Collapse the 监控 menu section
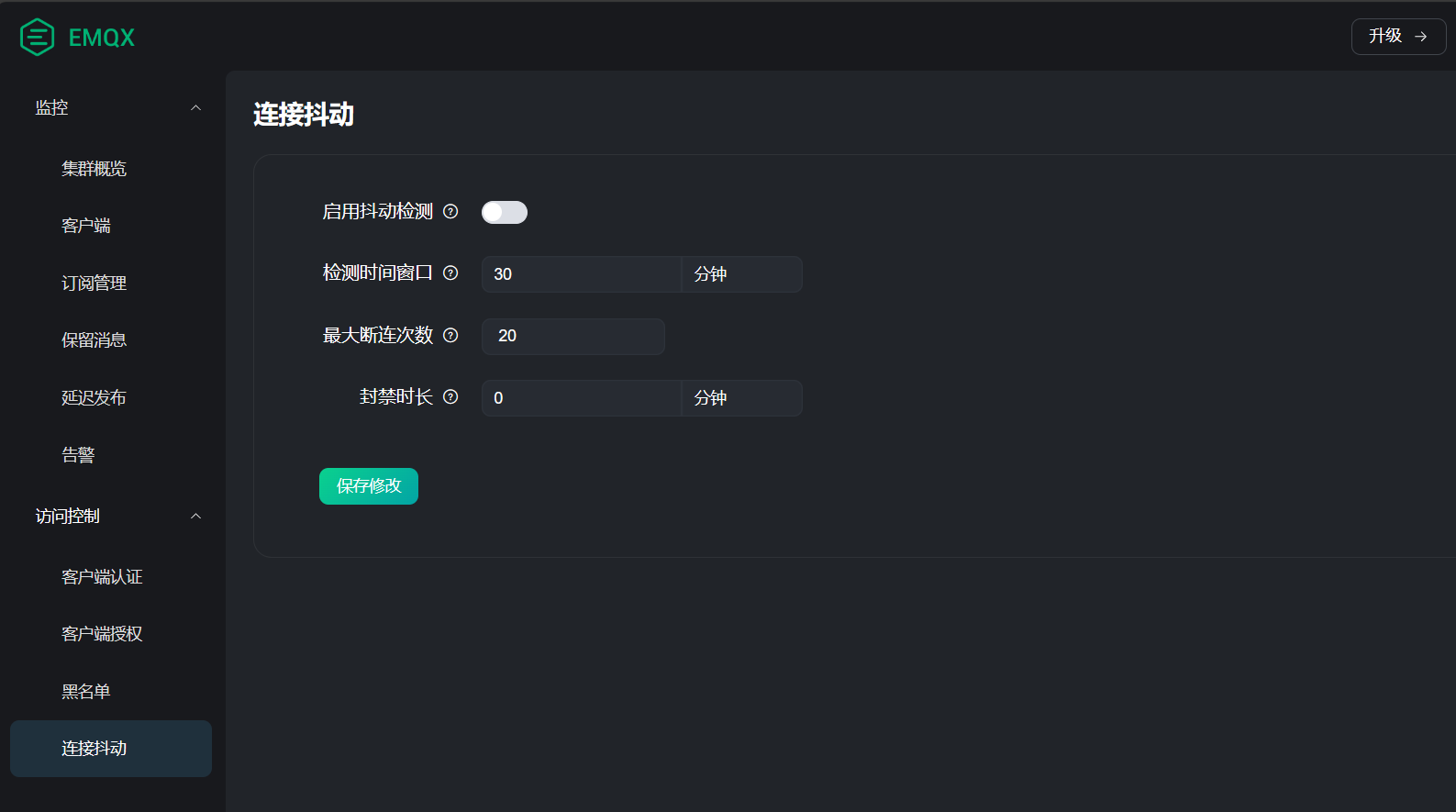Screen dimensions: 1456x812 (195, 108)
